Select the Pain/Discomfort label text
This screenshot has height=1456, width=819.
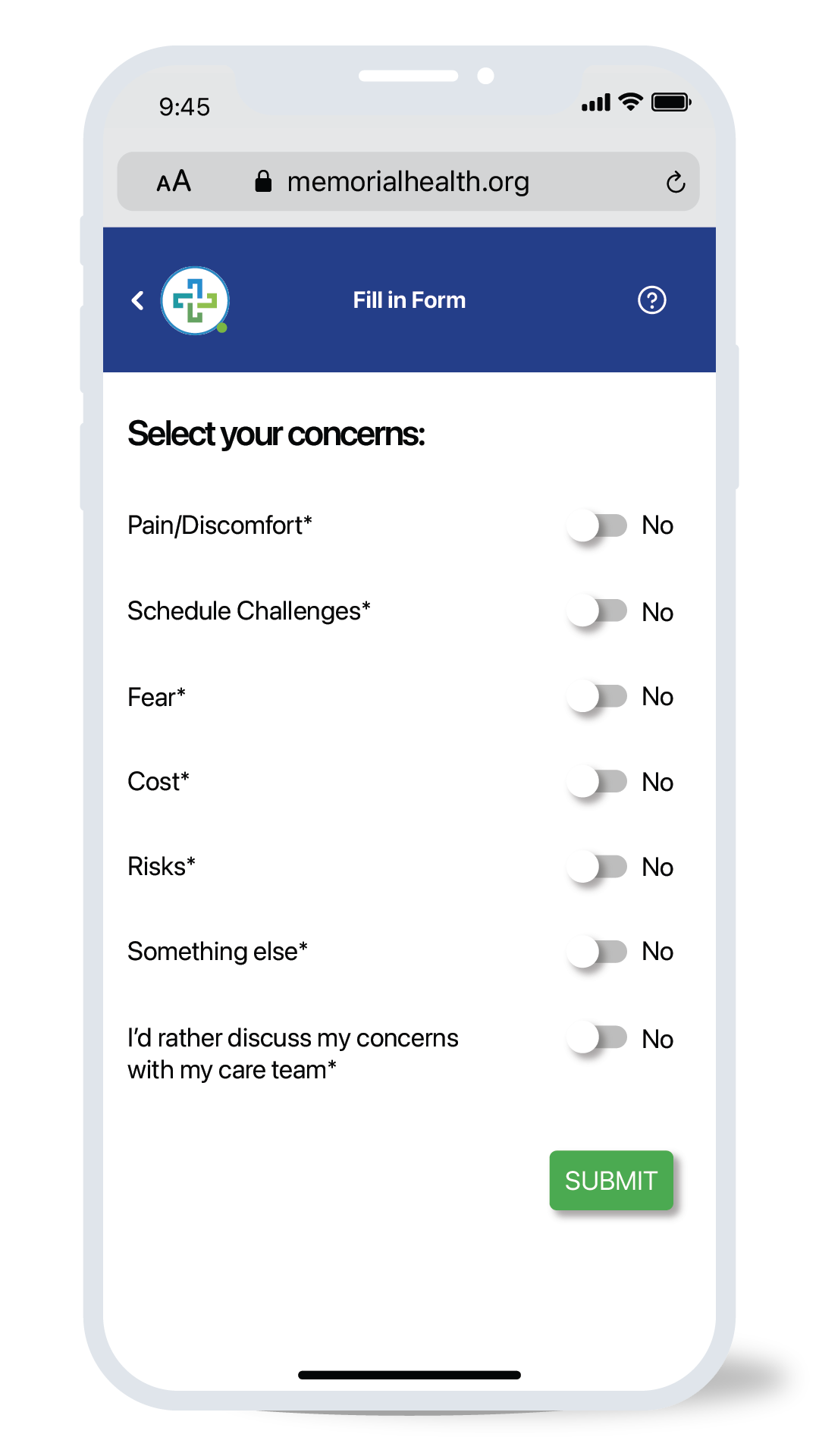221,525
